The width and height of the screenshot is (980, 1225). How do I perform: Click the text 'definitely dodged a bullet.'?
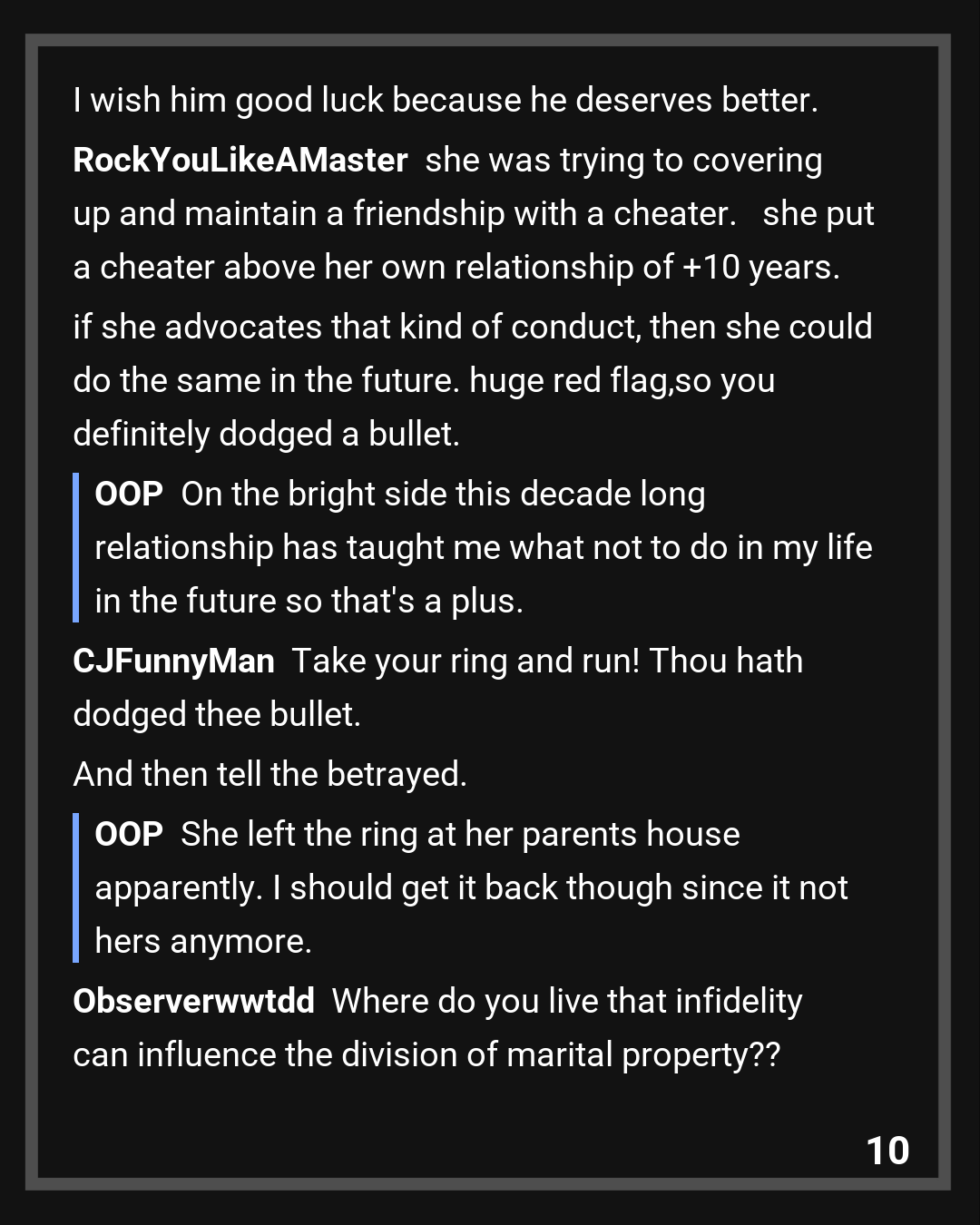point(266,434)
